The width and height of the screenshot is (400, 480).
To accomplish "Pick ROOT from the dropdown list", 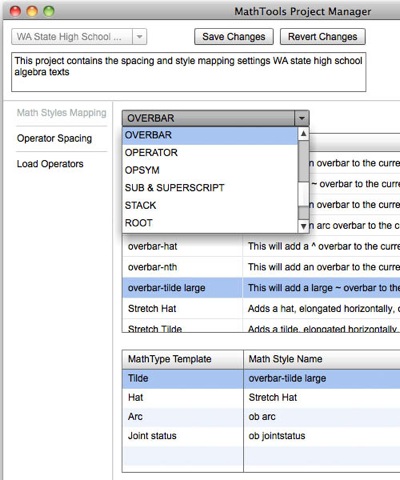I will click(210, 223).
